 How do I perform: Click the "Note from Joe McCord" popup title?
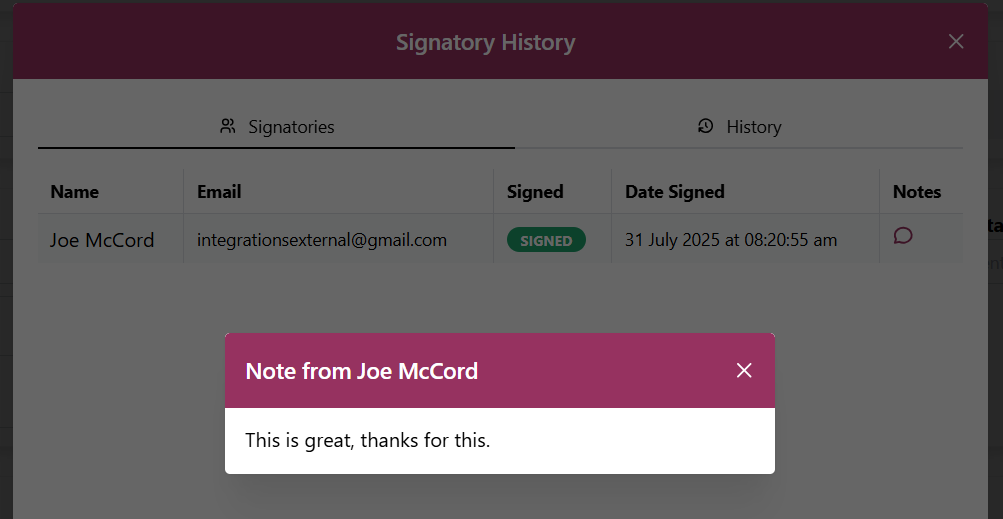click(362, 371)
